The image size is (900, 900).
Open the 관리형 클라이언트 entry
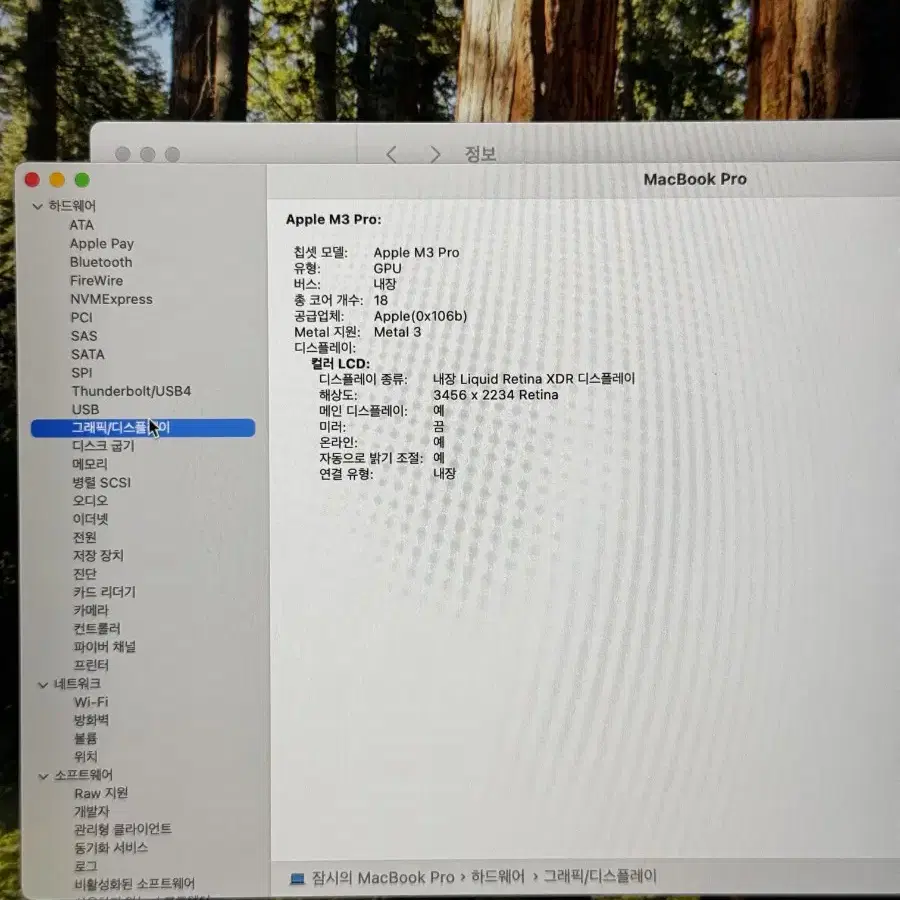point(123,829)
